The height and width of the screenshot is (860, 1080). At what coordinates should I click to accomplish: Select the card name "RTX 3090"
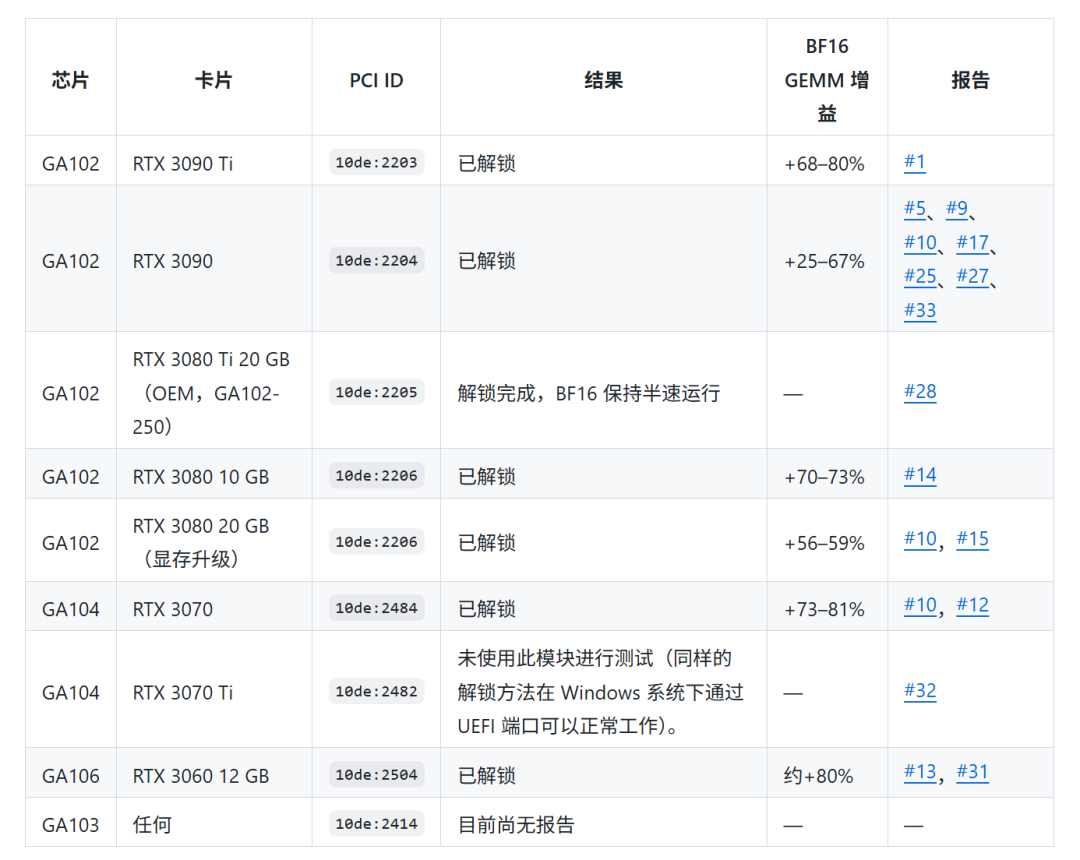pyautogui.click(x=173, y=261)
